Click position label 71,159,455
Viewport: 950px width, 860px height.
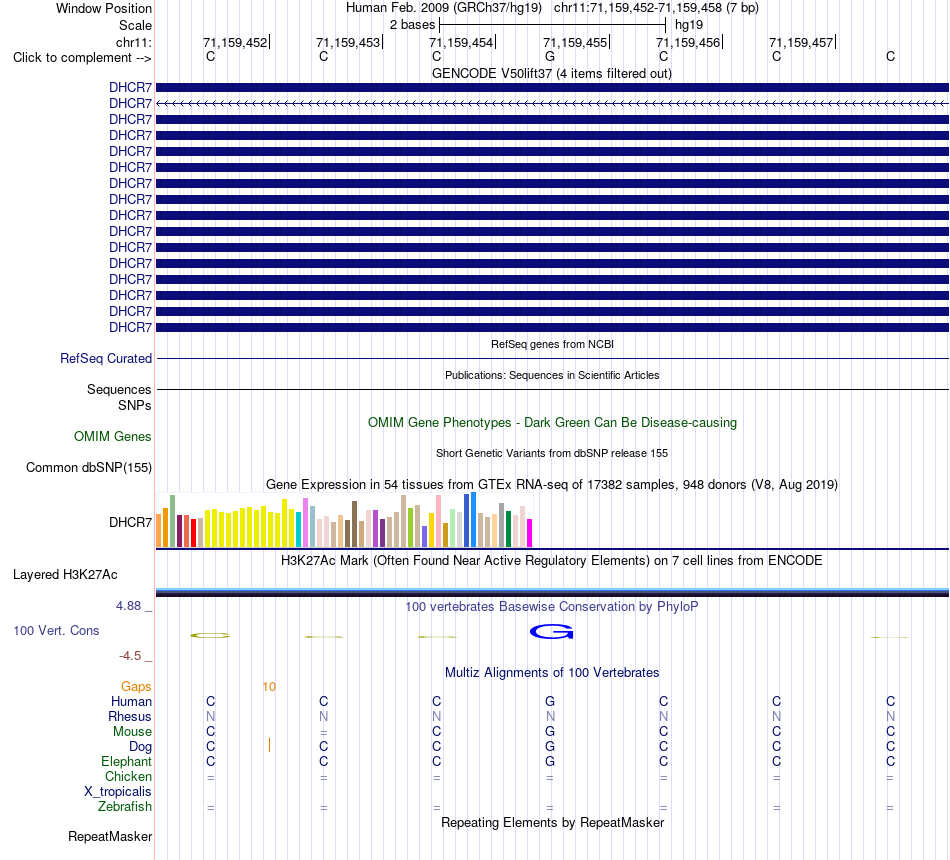[575, 42]
